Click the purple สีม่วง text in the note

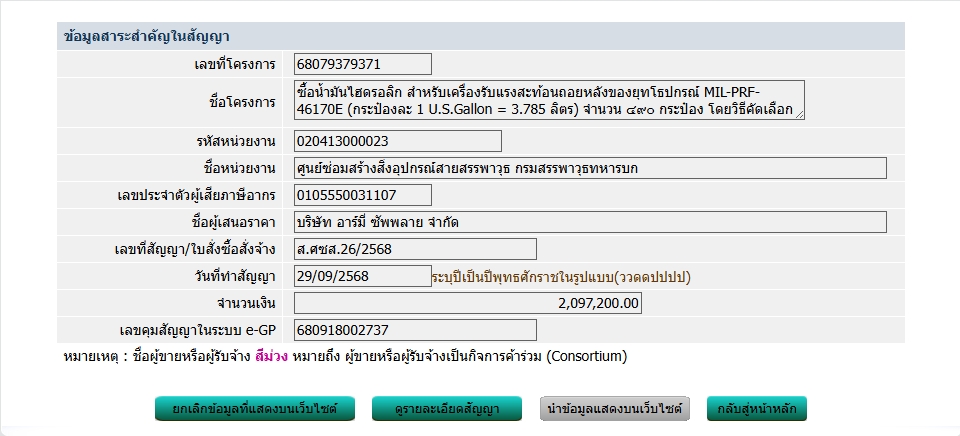click(271, 356)
